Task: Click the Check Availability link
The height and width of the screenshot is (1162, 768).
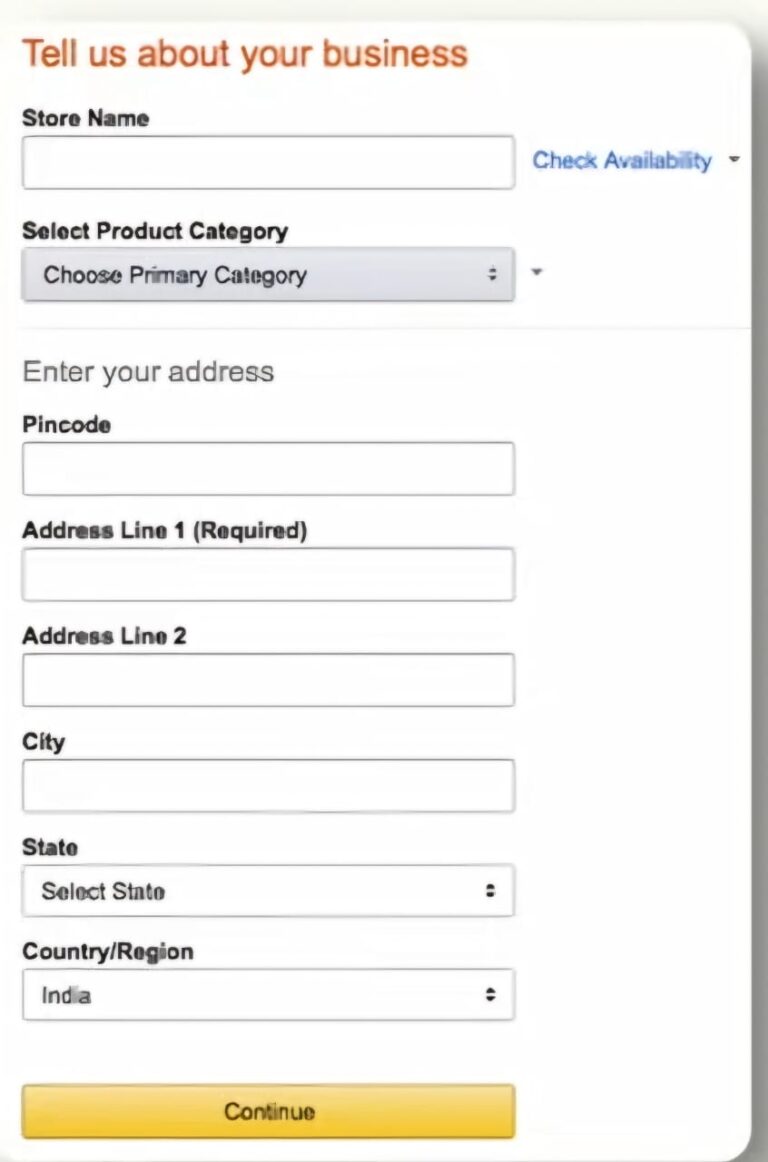Action: coord(621,160)
